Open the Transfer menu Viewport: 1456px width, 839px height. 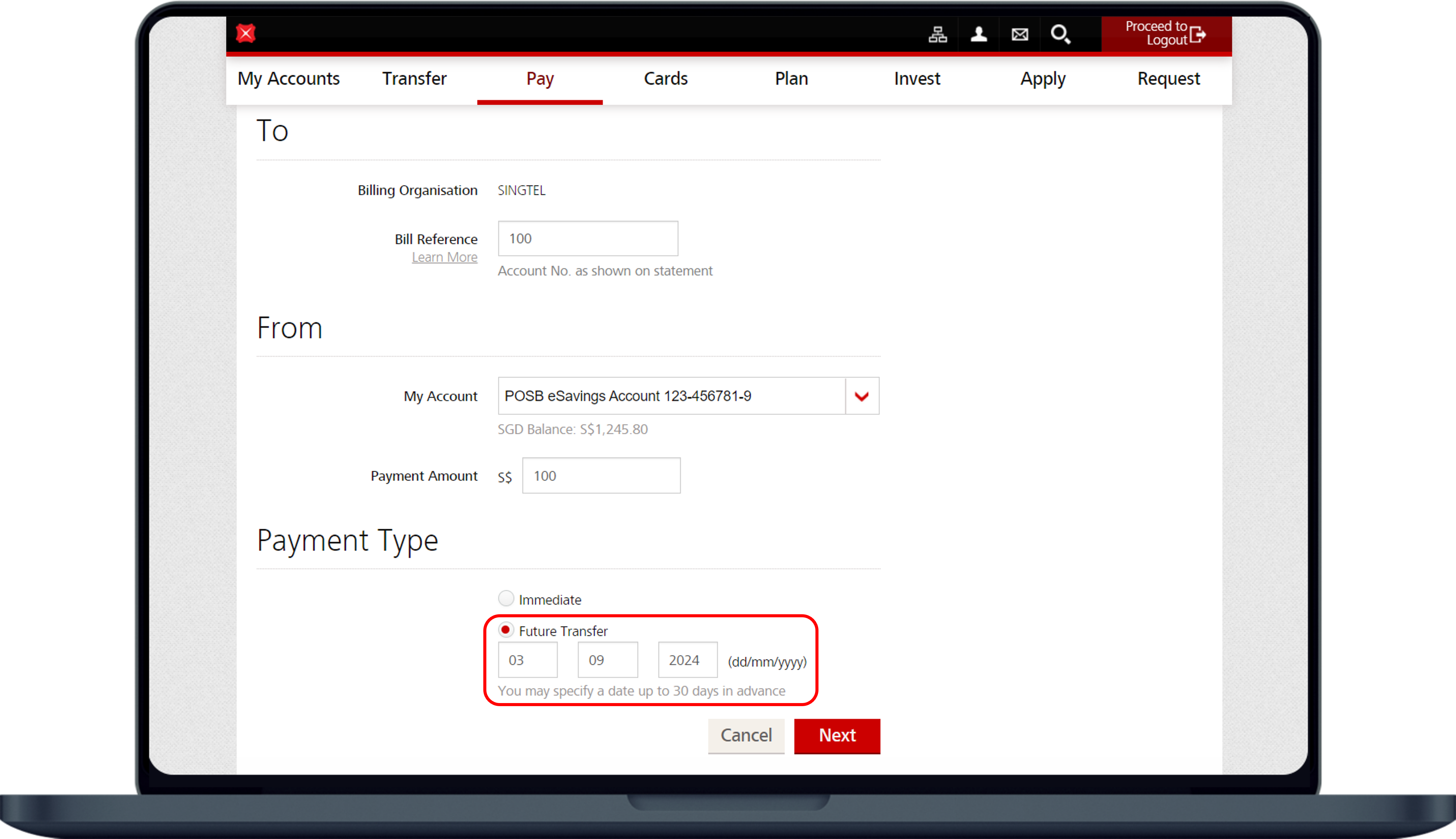pyautogui.click(x=414, y=78)
